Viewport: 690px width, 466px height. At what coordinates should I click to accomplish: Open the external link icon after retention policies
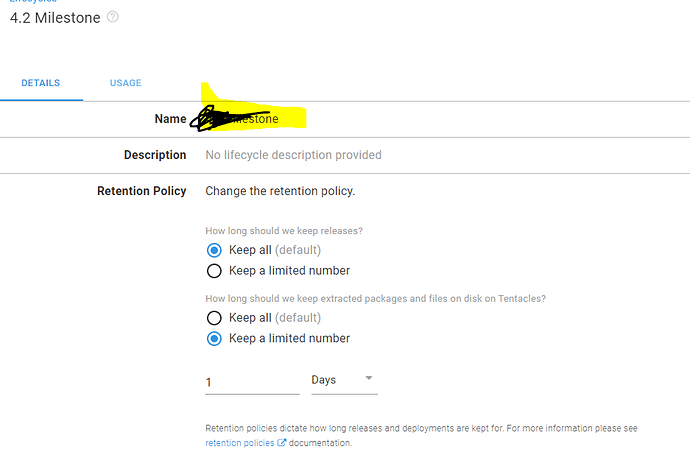(x=281, y=443)
